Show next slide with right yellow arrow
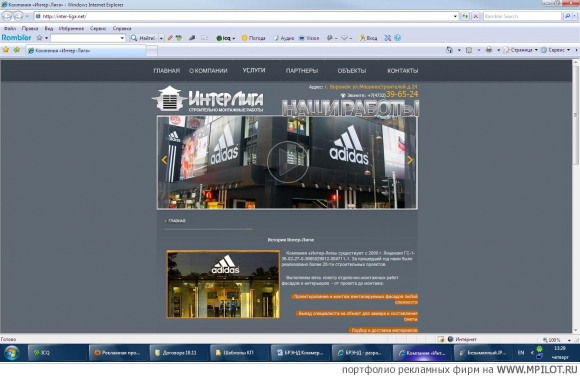Image resolution: width=580 pixels, height=377 pixels. 410,160
